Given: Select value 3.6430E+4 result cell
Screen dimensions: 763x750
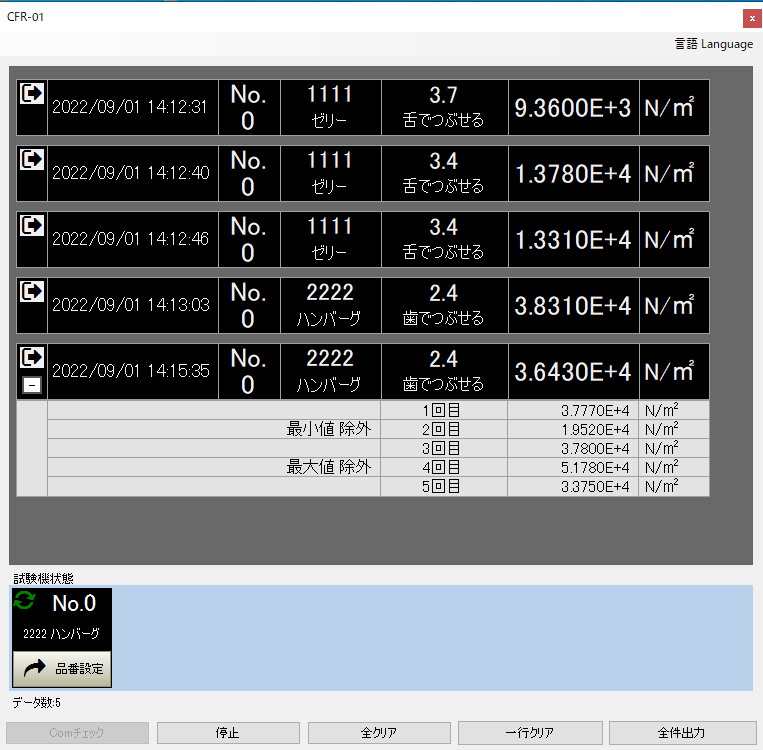Looking at the screenshot, I should tap(573, 372).
